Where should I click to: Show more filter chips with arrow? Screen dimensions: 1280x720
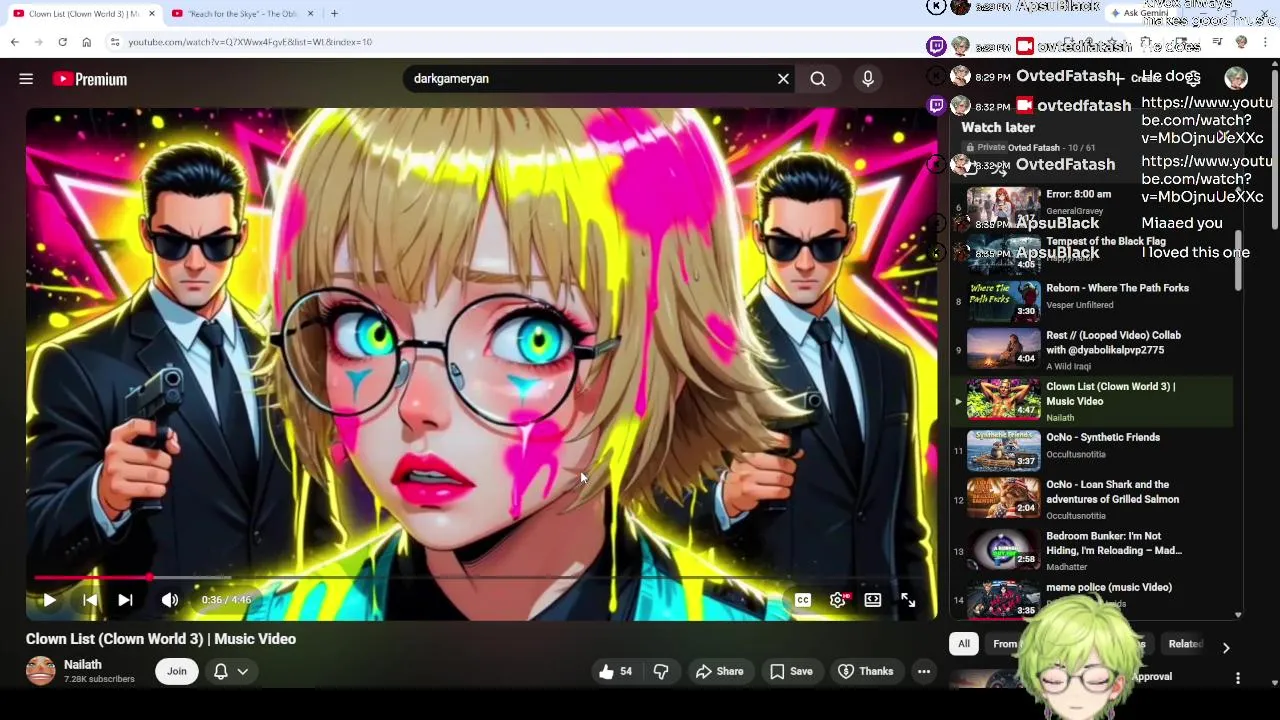pyautogui.click(x=1226, y=647)
